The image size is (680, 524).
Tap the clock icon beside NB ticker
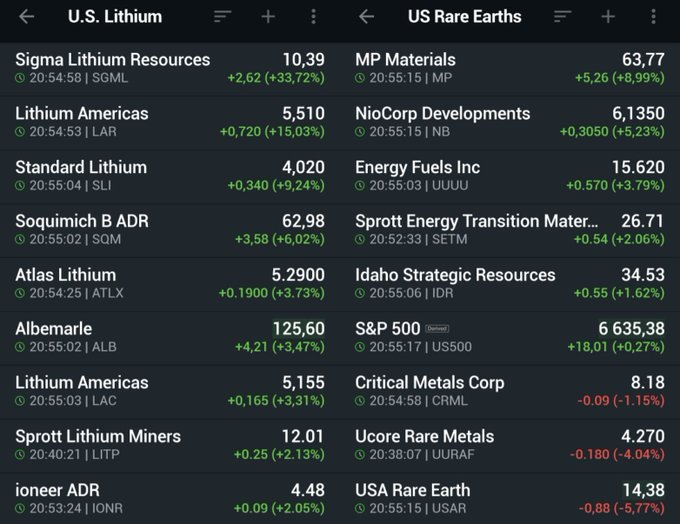360,132
